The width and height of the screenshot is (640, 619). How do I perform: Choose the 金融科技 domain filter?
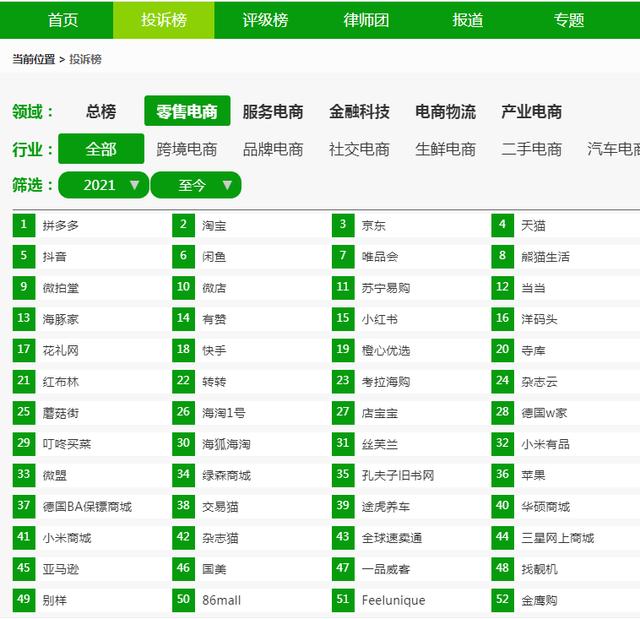tap(359, 112)
